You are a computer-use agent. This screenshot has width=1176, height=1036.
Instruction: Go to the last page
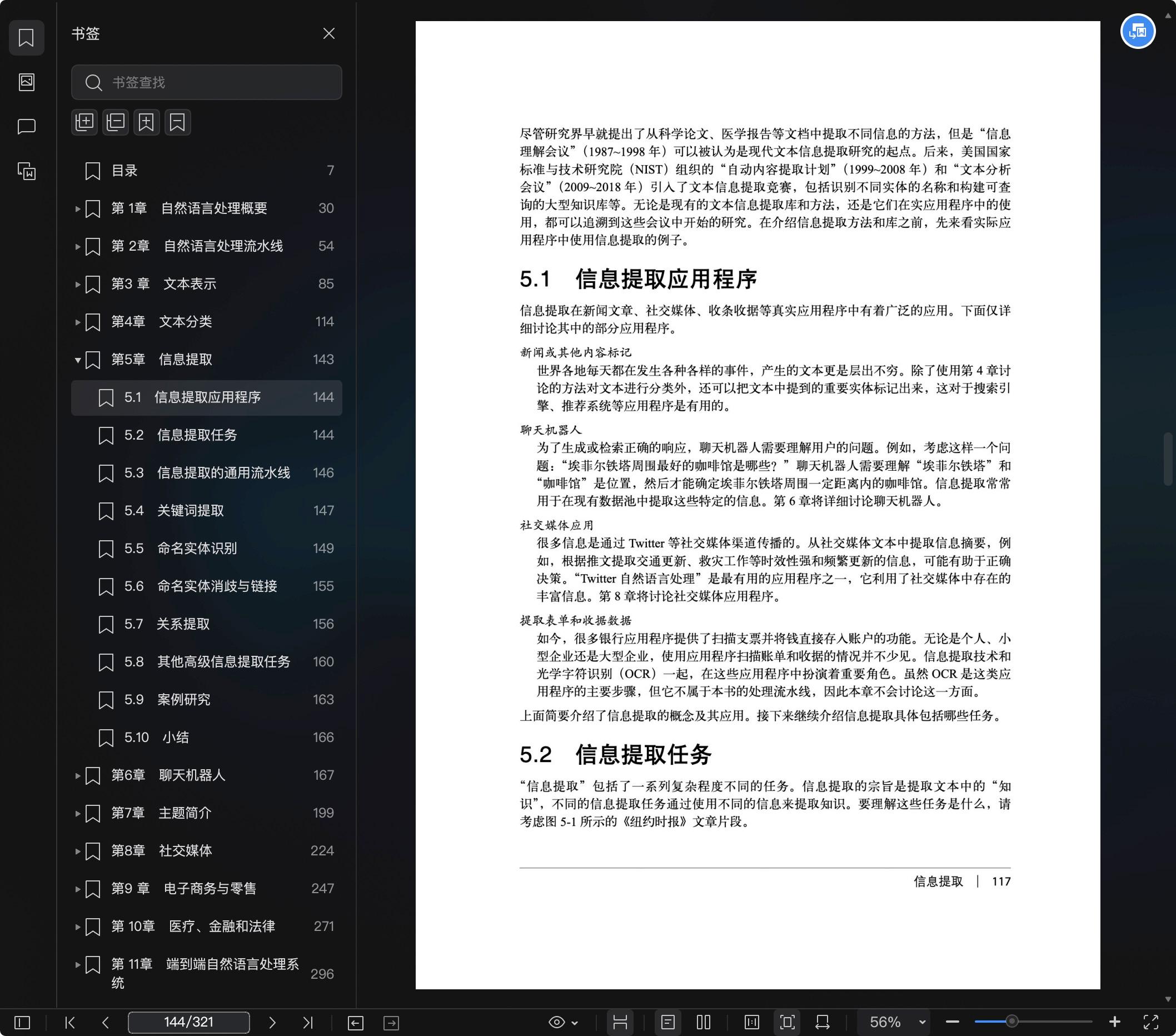click(308, 1022)
